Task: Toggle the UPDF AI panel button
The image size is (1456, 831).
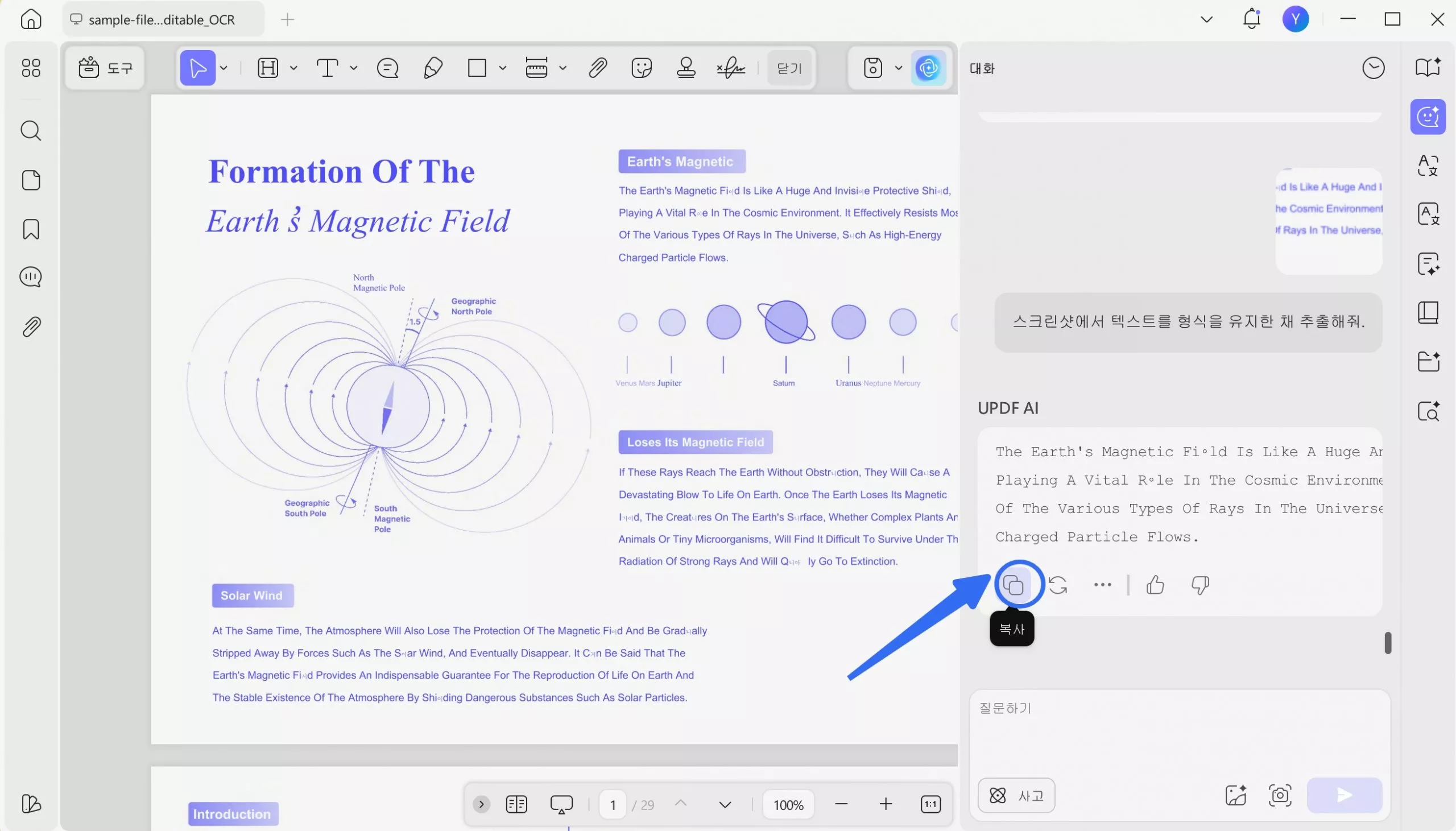Action: pyautogui.click(x=928, y=68)
